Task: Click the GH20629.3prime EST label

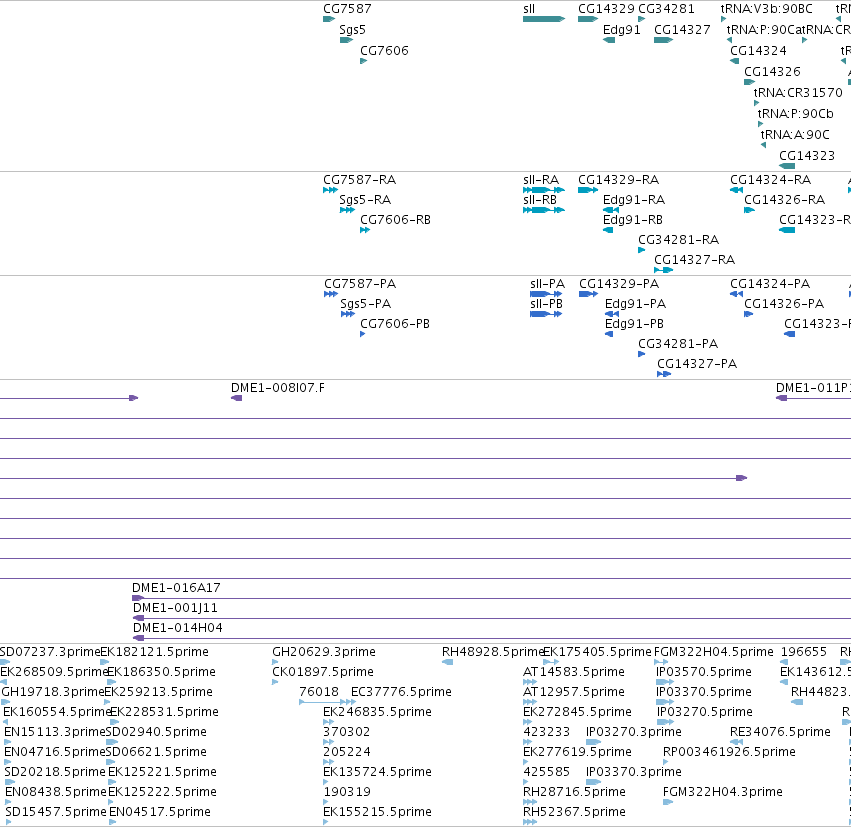Action: coord(324,652)
